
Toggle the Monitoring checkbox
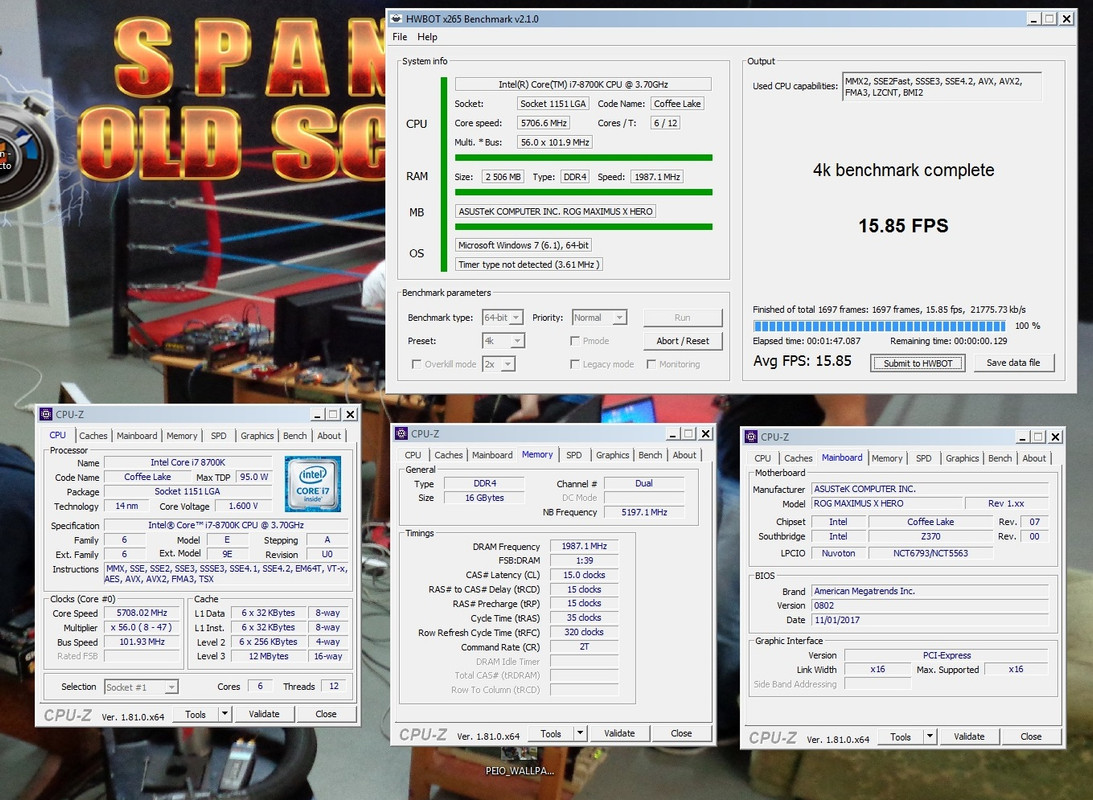651,364
